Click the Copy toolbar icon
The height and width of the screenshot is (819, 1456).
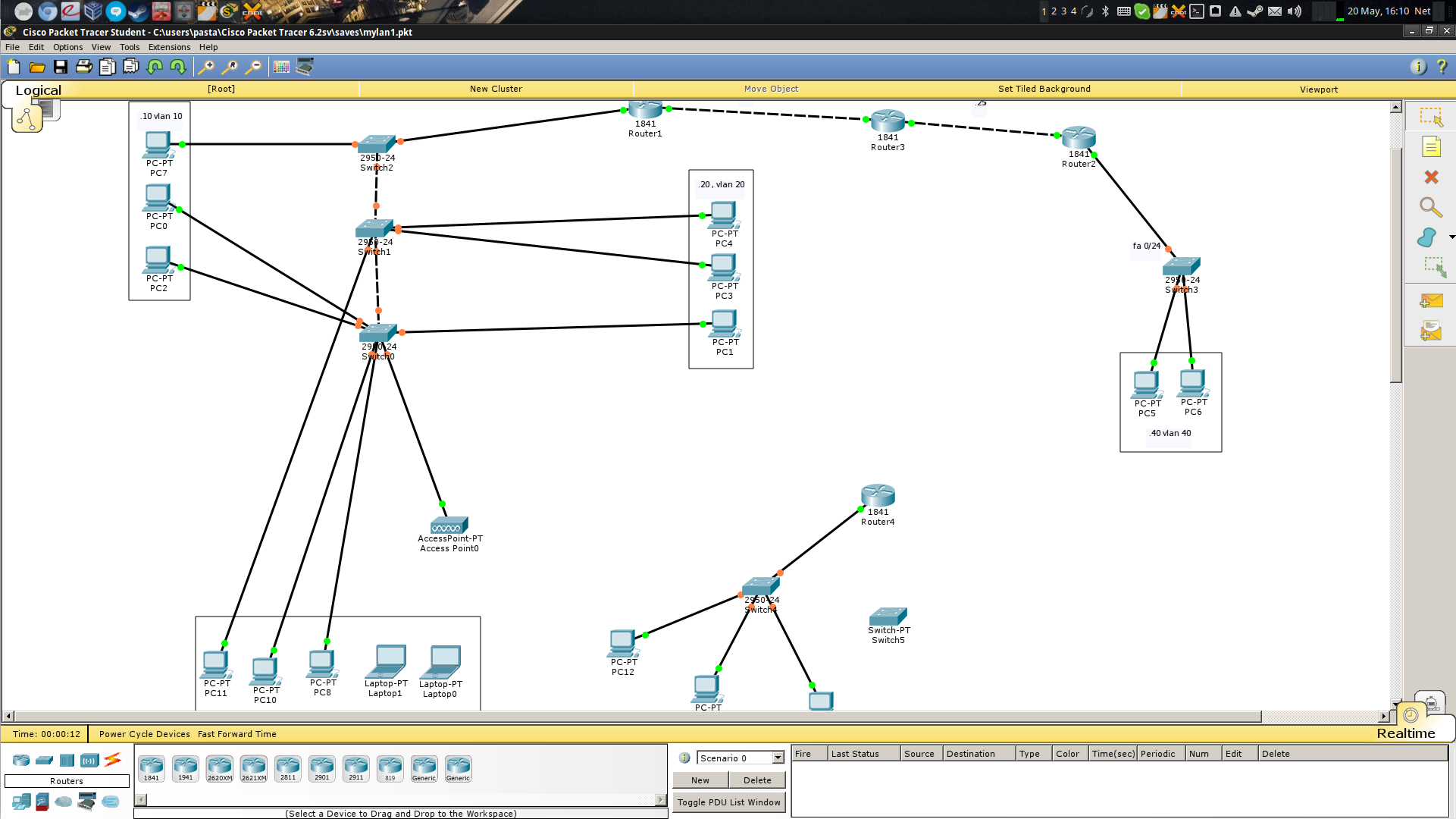[108, 67]
